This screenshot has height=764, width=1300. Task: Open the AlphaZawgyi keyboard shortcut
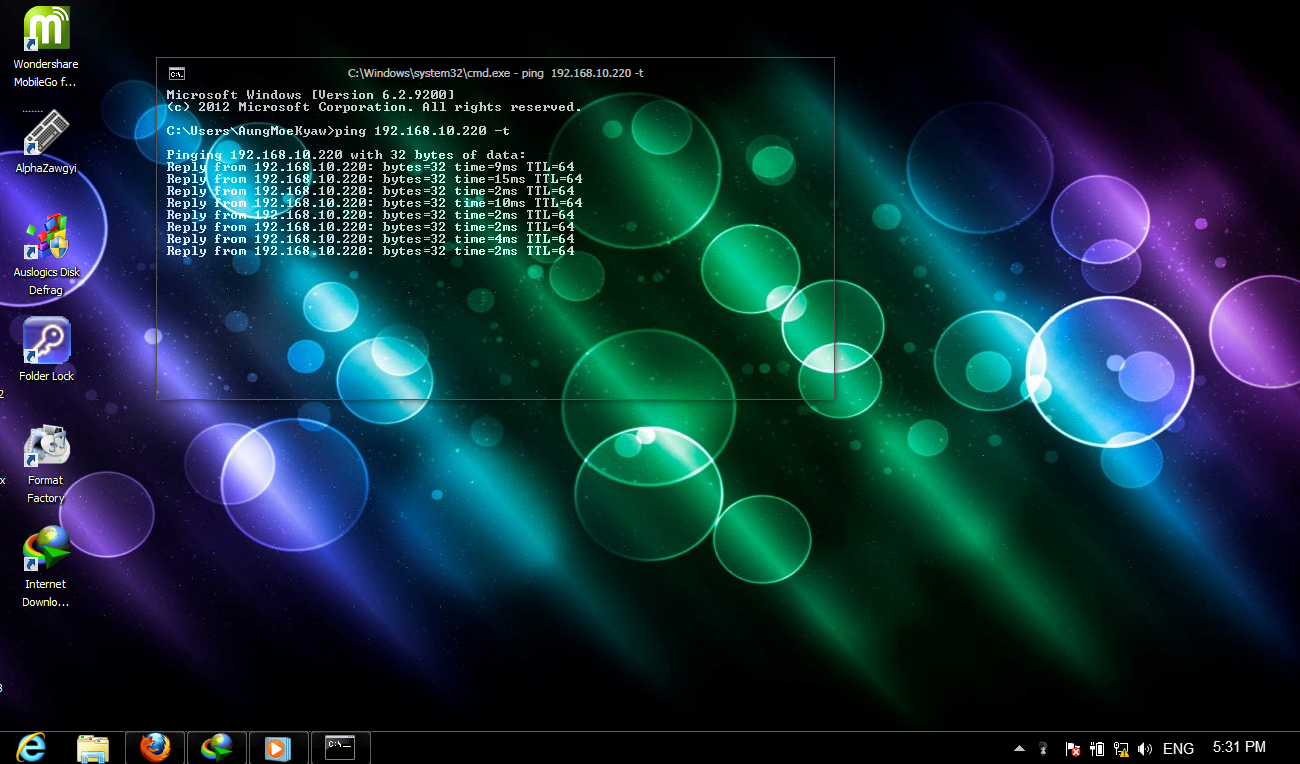pyautogui.click(x=46, y=142)
